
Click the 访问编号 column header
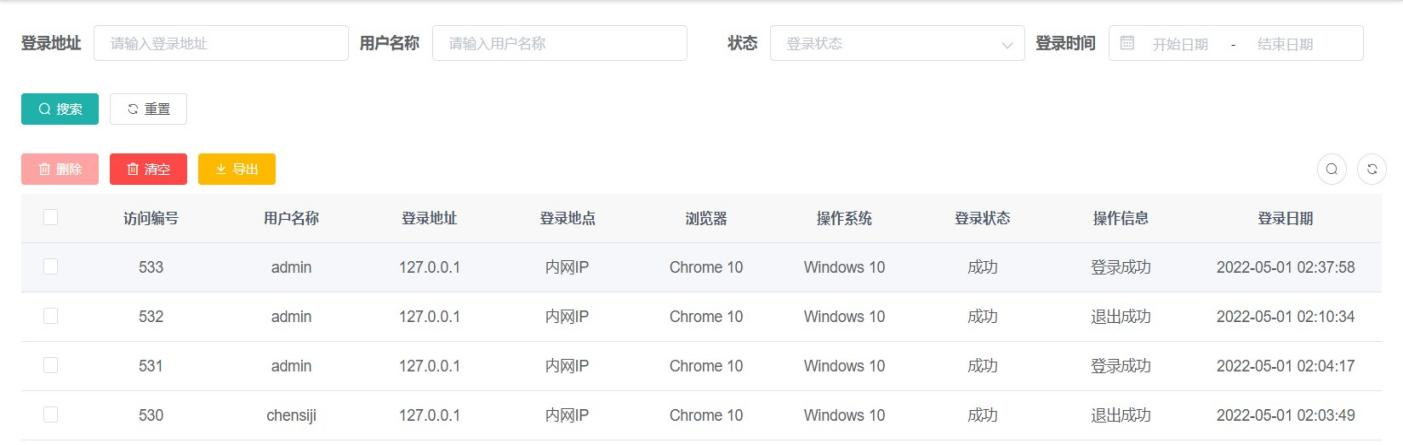[x=151, y=218]
